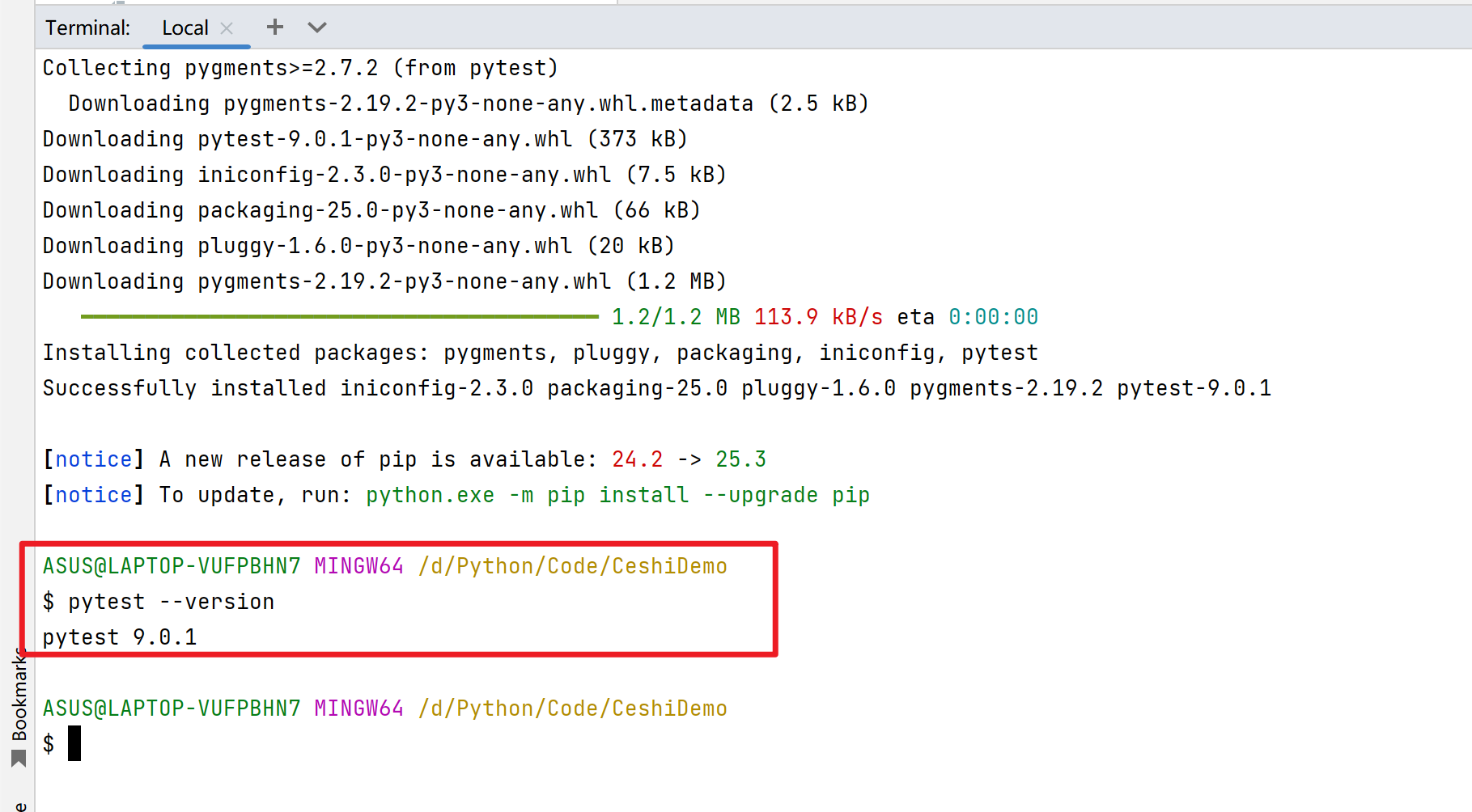1472x812 pixels.
Task: Click the 'Downloading pytest-9.0.1' line
Action: point(365,139)
